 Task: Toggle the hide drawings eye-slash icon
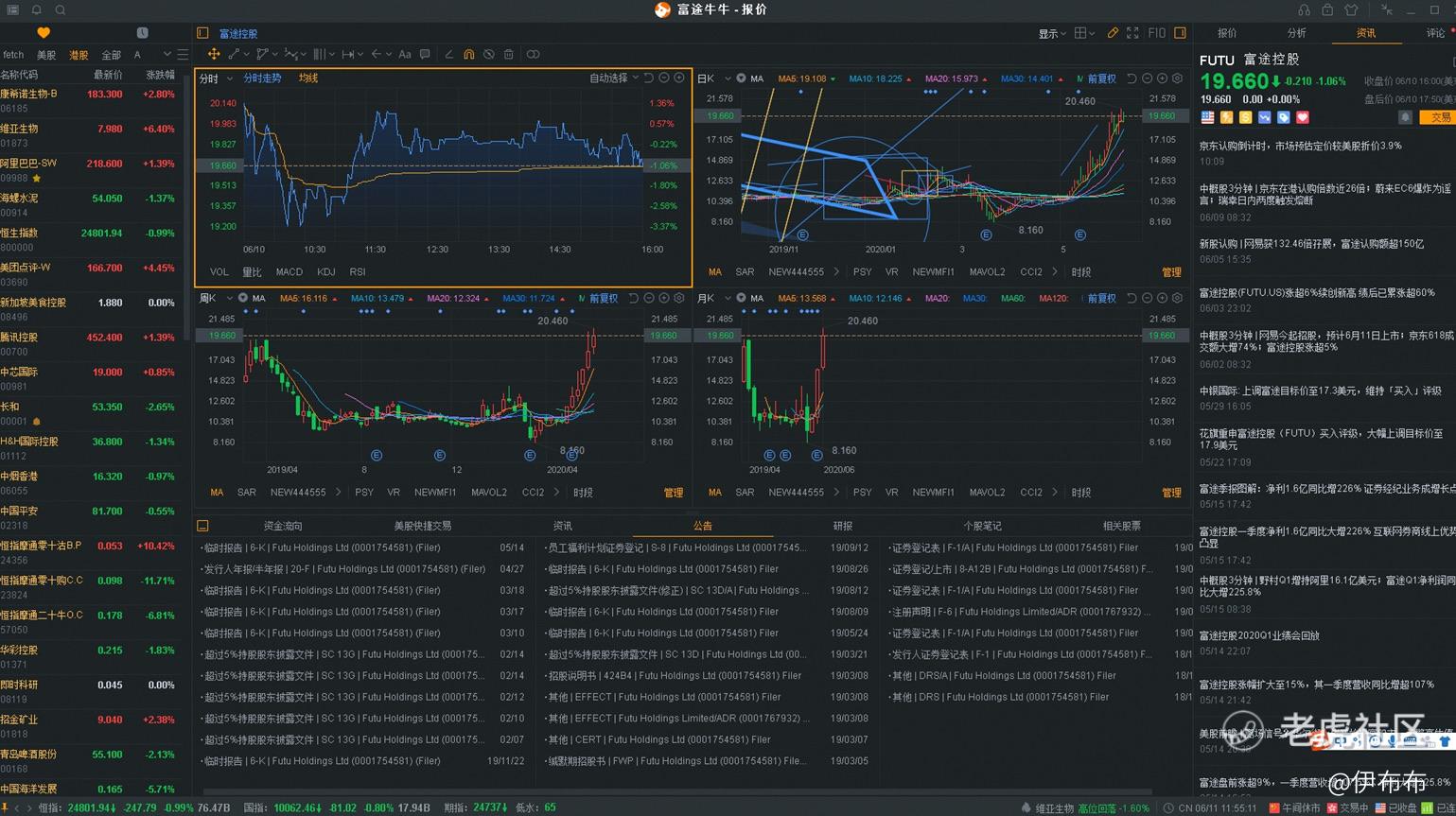(x=489, y=55)
